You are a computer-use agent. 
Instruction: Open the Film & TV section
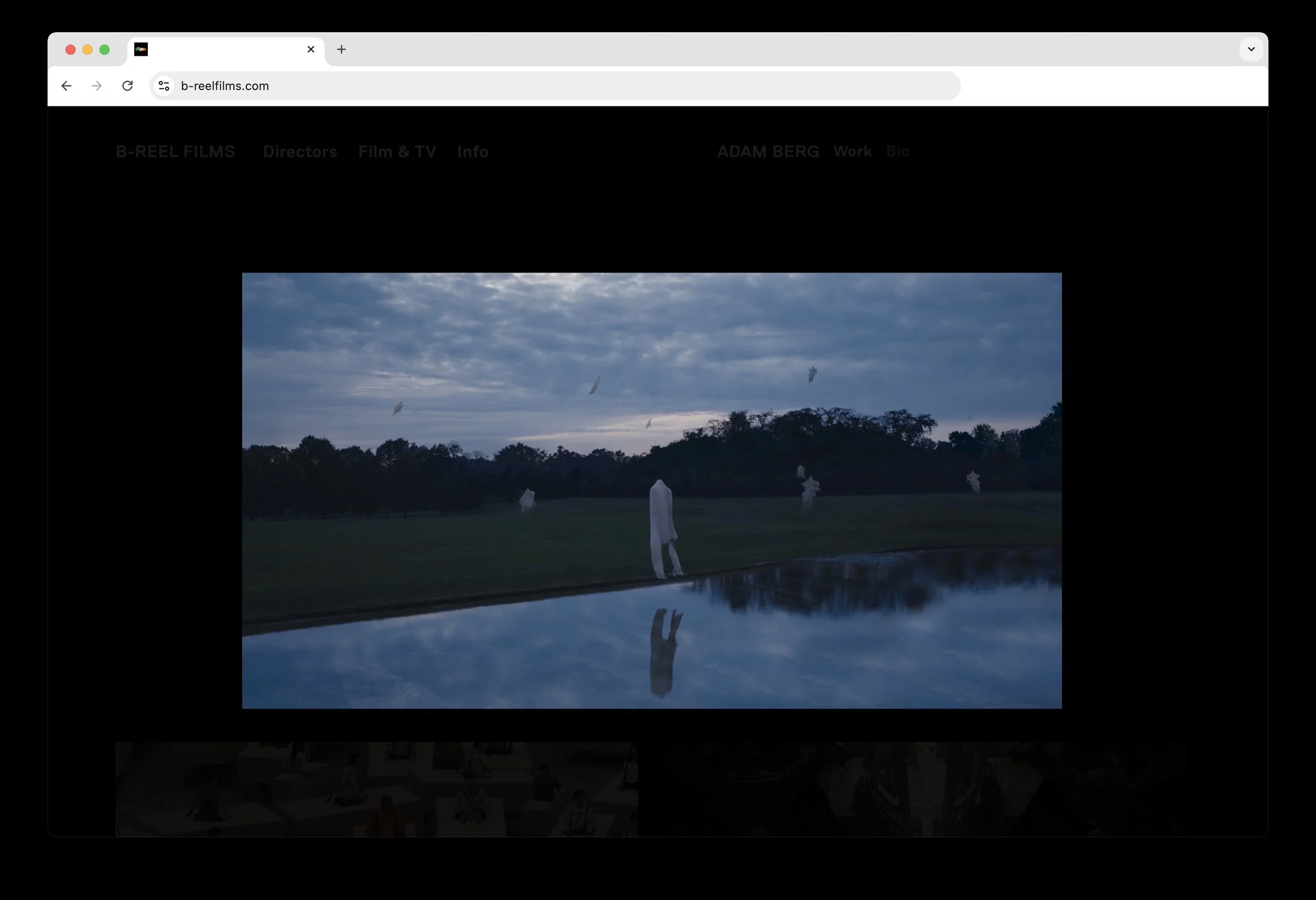[397, 151]
